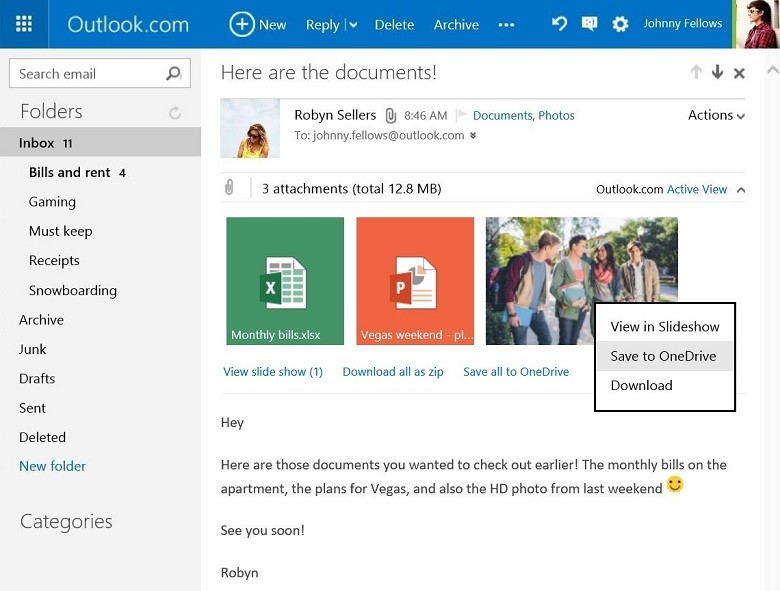The image size is (780, 591).
Task: Open the settings gear icon
Action: (620, 24)
